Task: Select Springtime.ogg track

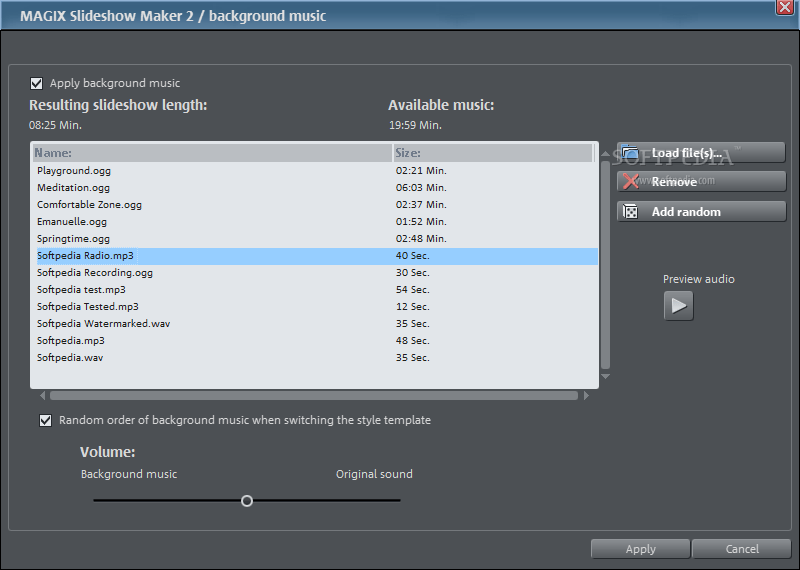Action: point(316,238)
